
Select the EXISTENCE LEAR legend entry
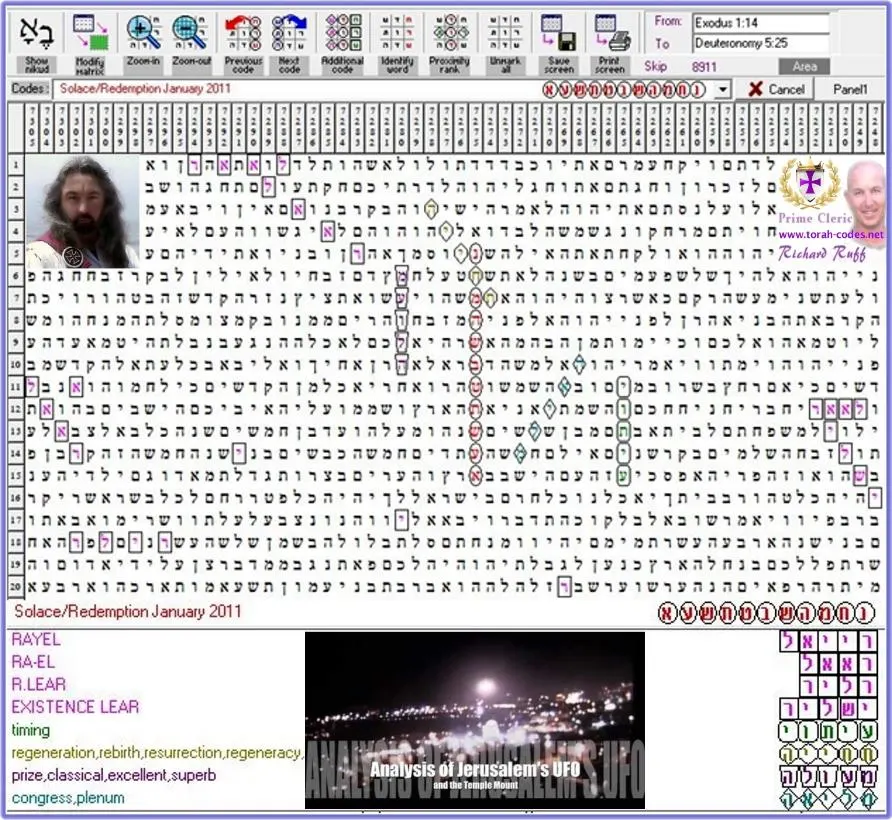(x=75, y=707)
